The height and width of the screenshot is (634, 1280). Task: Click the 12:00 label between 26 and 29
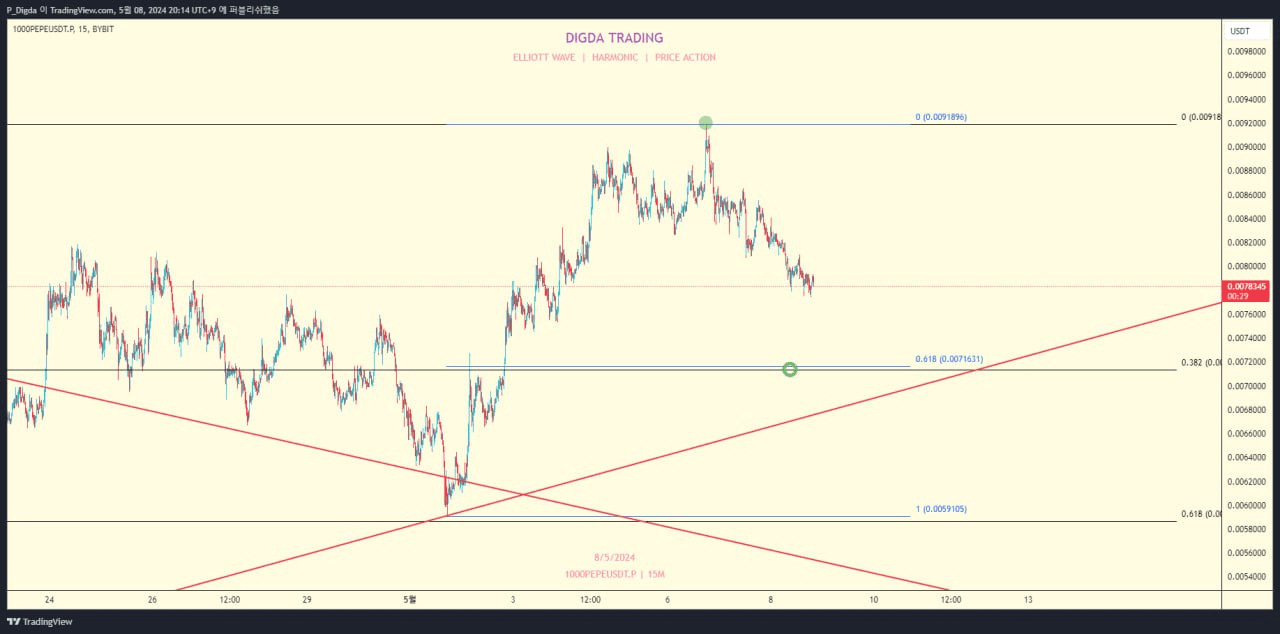229,600
